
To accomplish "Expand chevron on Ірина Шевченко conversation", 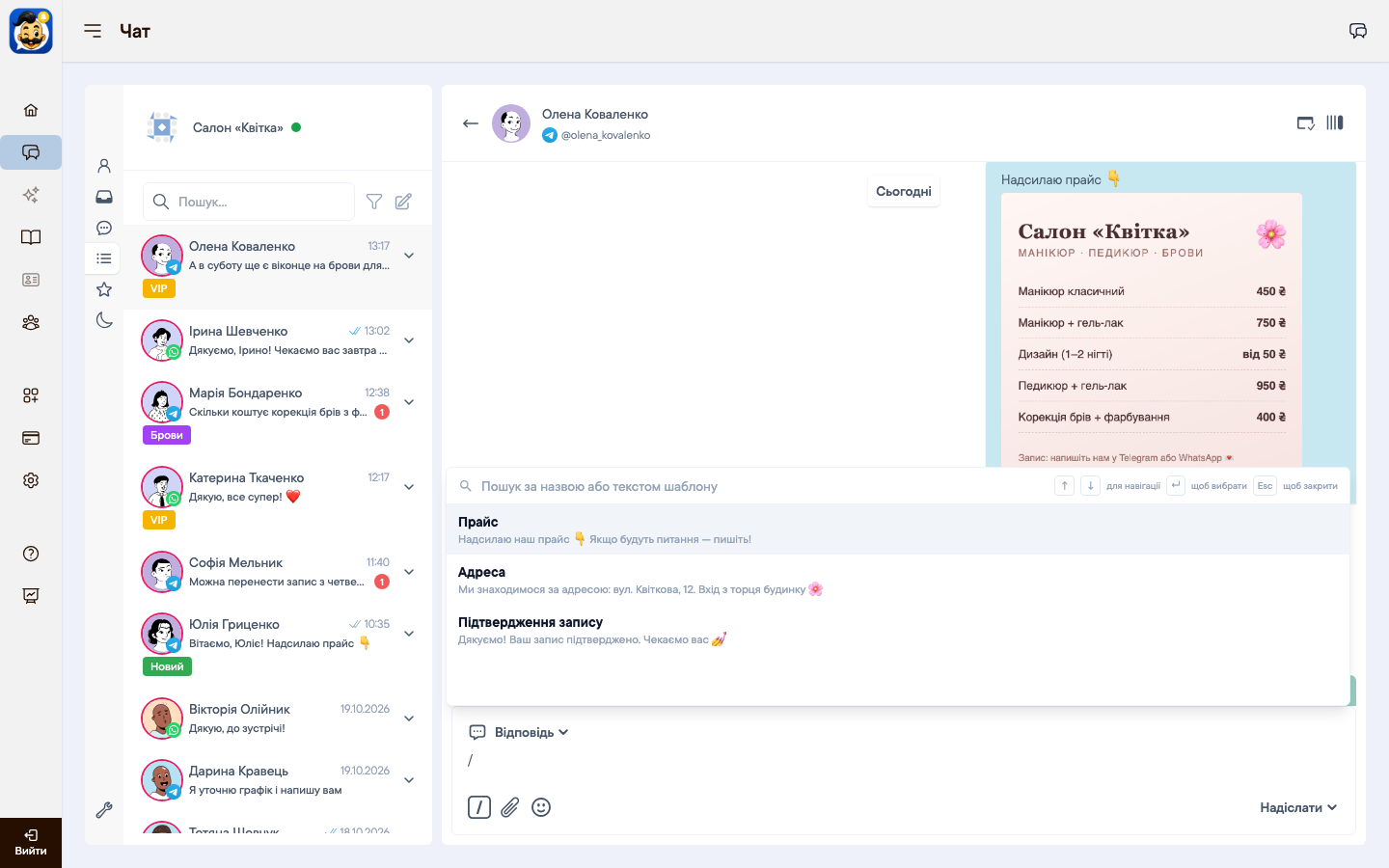I will pos(409,340).
